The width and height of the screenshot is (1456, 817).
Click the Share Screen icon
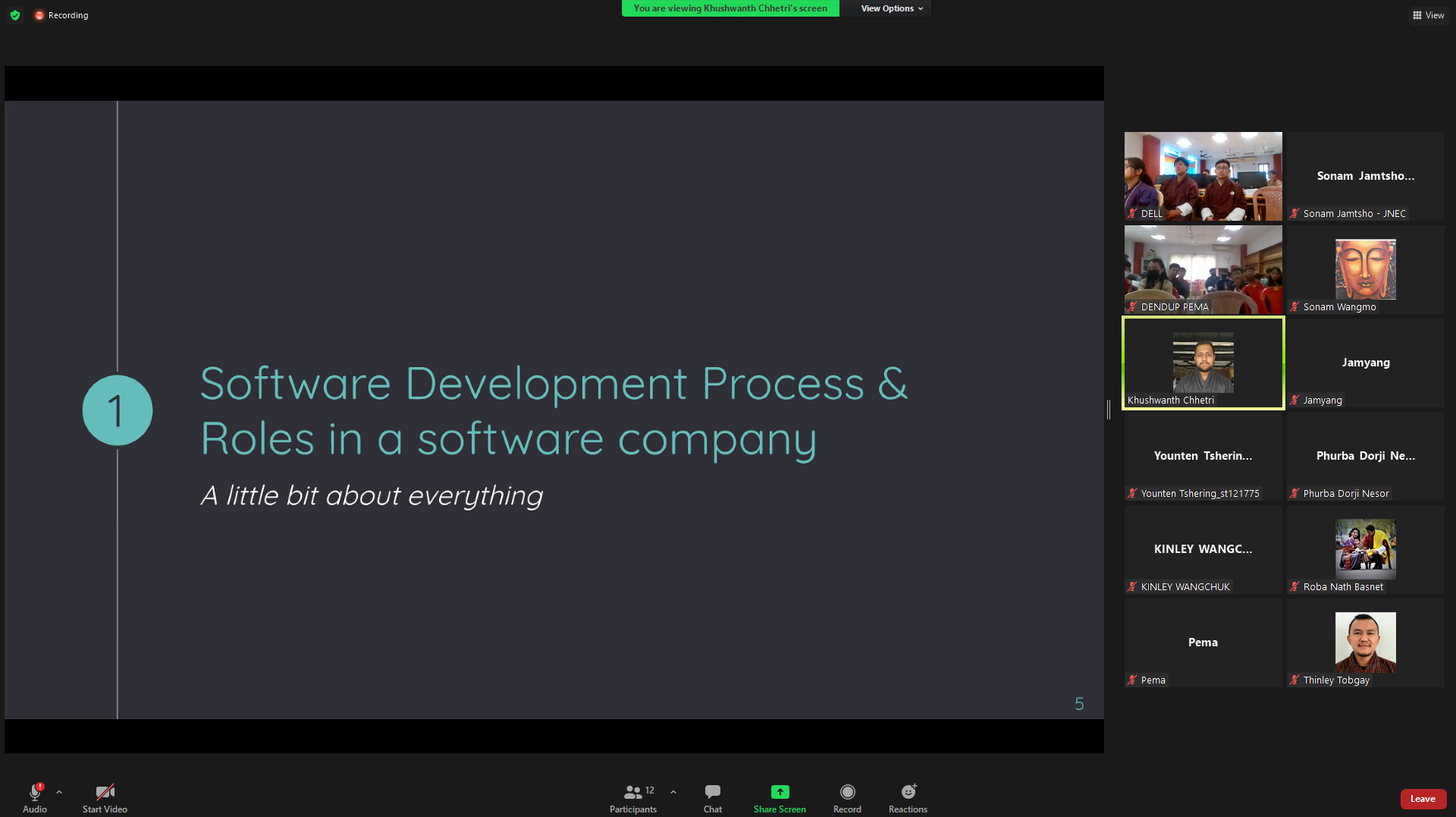pyautogui.click(x=779, y=797)
